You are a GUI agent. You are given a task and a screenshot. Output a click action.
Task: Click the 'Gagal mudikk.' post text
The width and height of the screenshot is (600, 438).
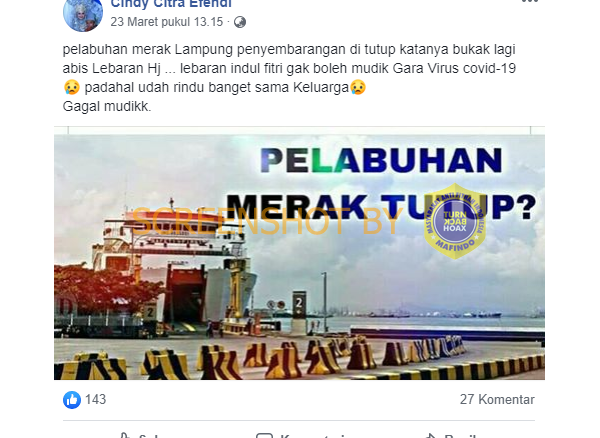107,106
